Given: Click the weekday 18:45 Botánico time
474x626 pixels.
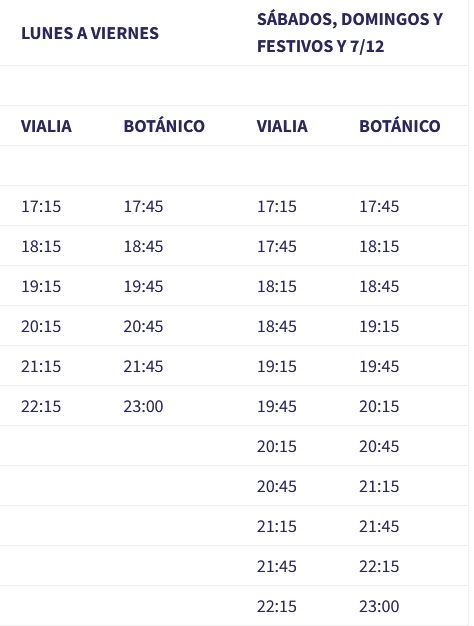Looking at the screenshot, I should pos(143,246).
